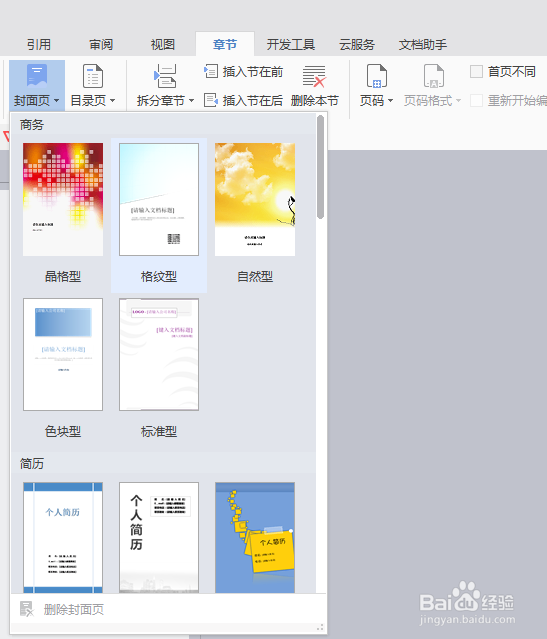Click the 删除本节 label
547x639 pixels.
(314, 100)
